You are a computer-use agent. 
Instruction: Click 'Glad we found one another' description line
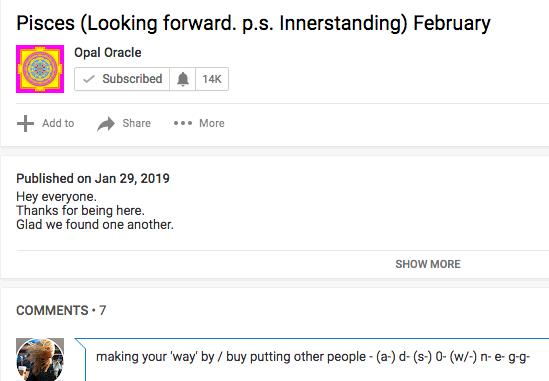(x=95, y=224)
